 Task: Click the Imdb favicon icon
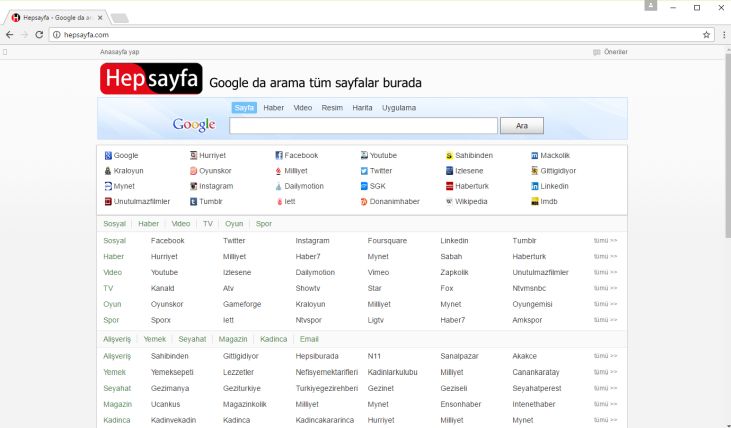(535, 202)
